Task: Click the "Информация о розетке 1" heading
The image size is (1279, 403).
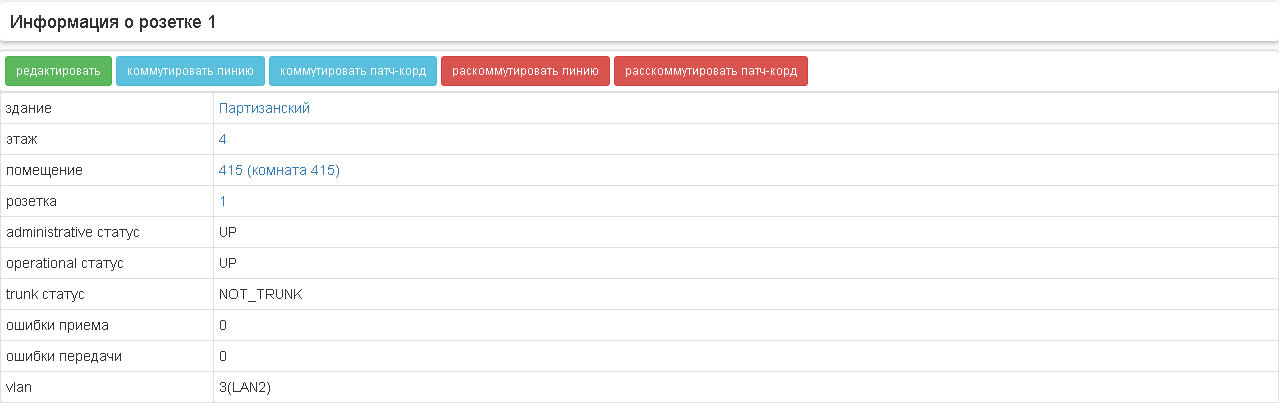Action: [113, 21]
